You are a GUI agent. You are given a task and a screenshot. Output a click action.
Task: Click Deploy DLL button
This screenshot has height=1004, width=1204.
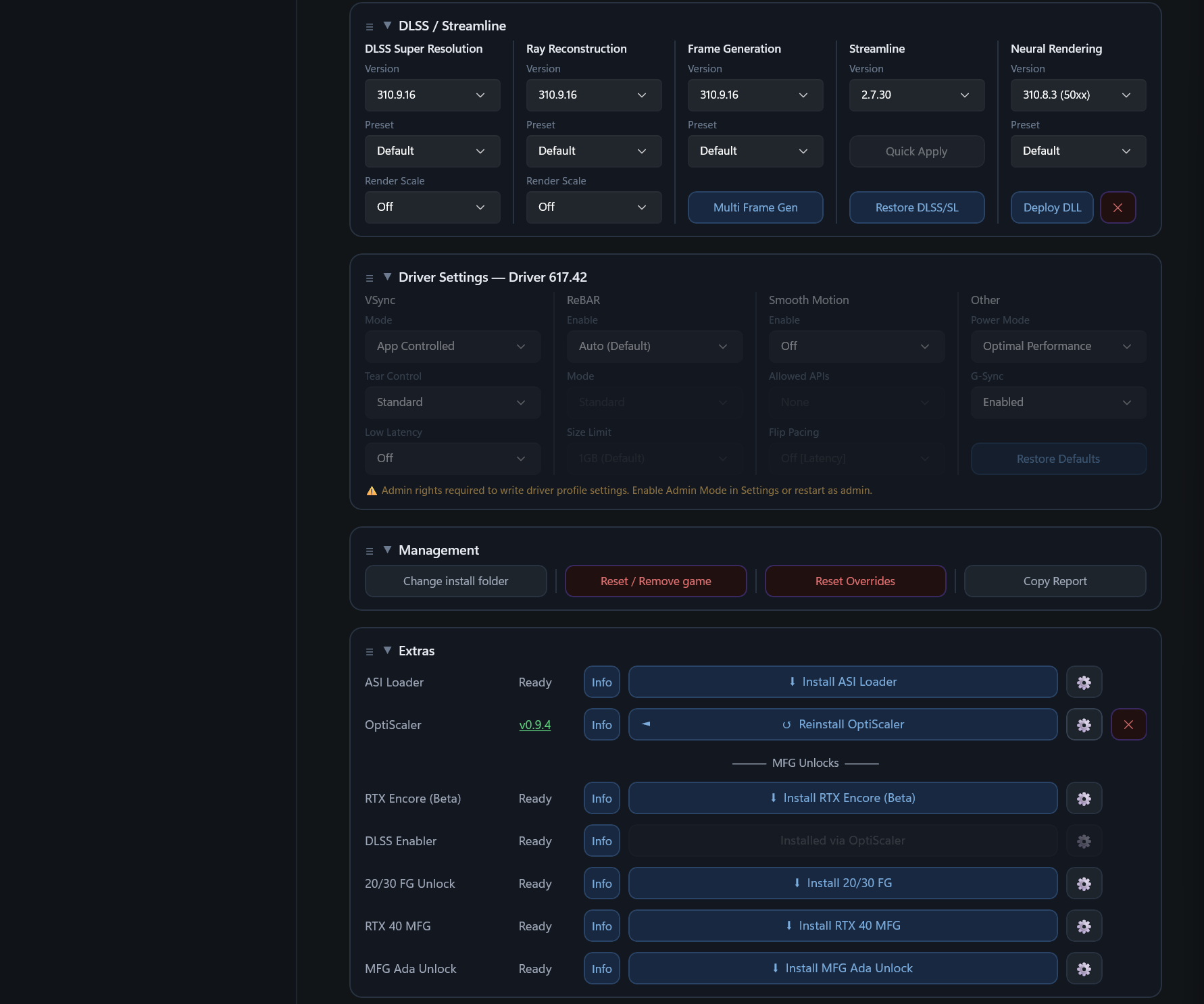pos(1052,207)
